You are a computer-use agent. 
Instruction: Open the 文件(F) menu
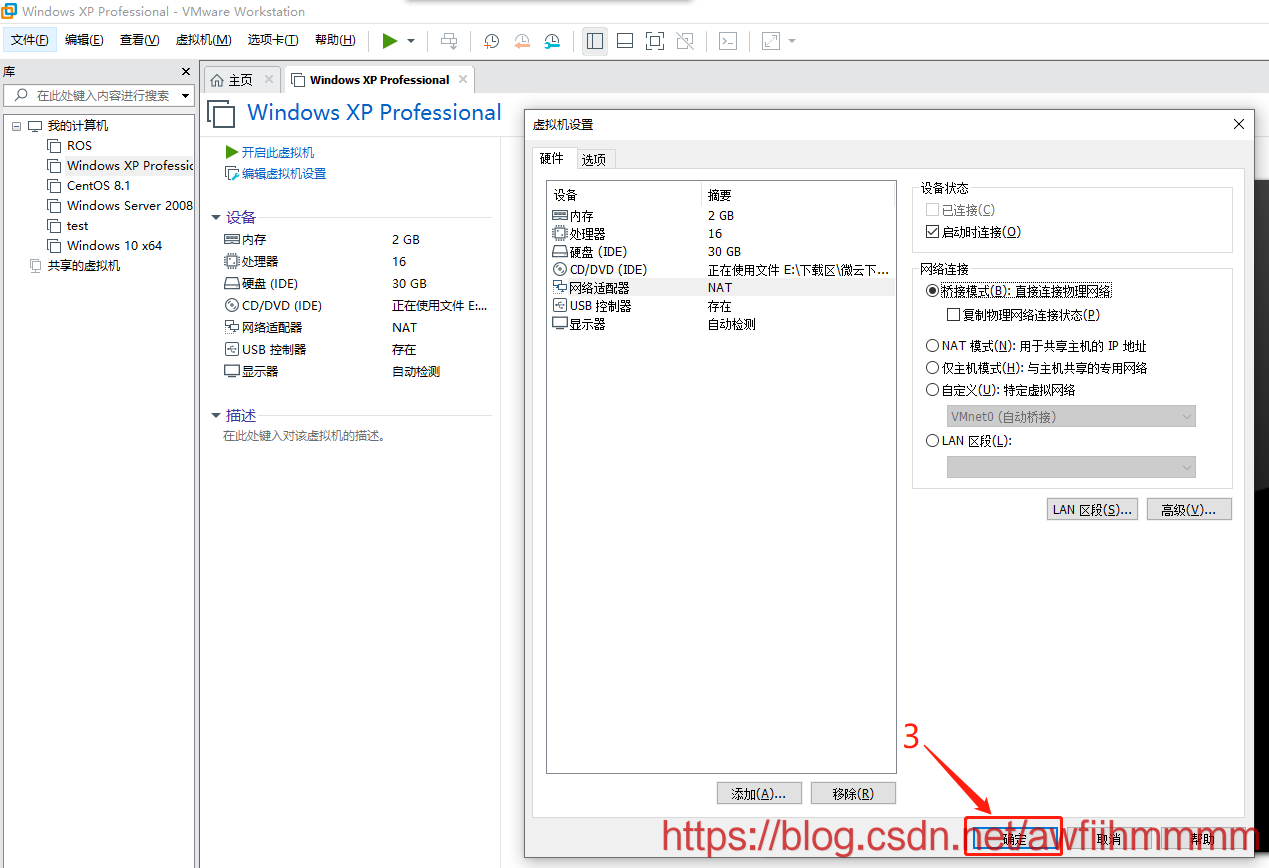pos(30,40)
